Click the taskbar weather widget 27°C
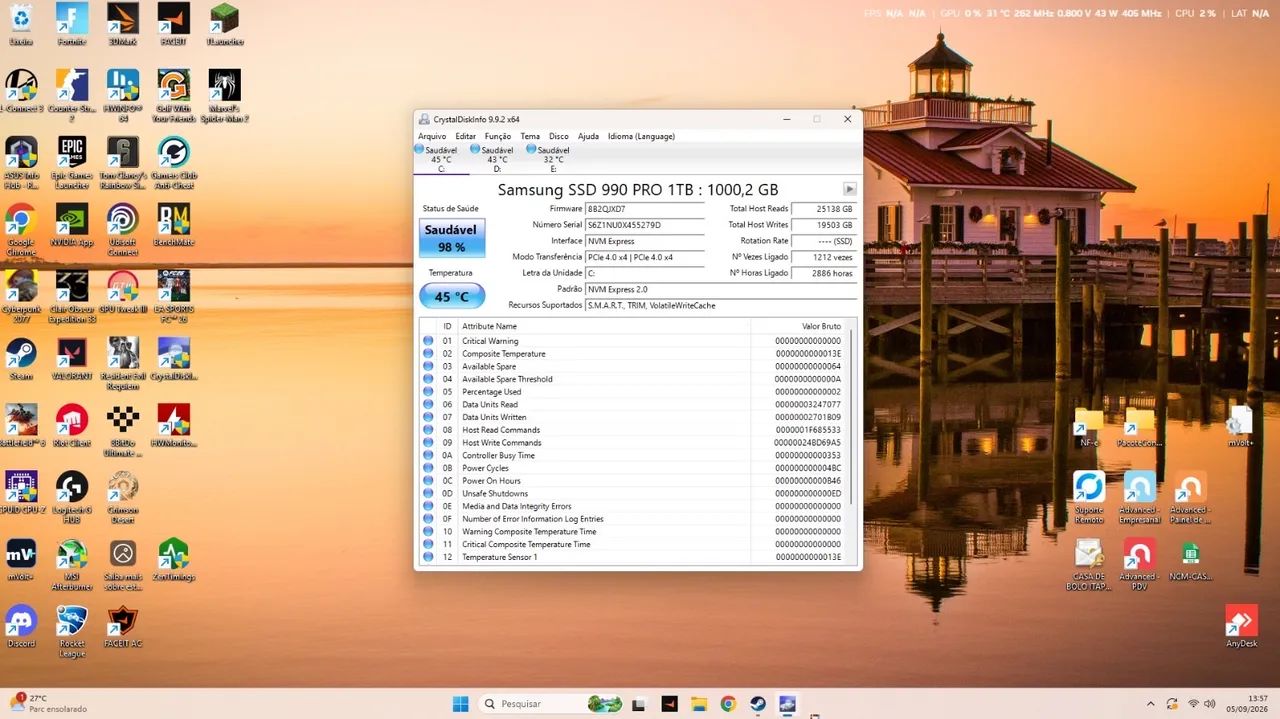This screenshot has height=719, width=1280. coord(48,703)
